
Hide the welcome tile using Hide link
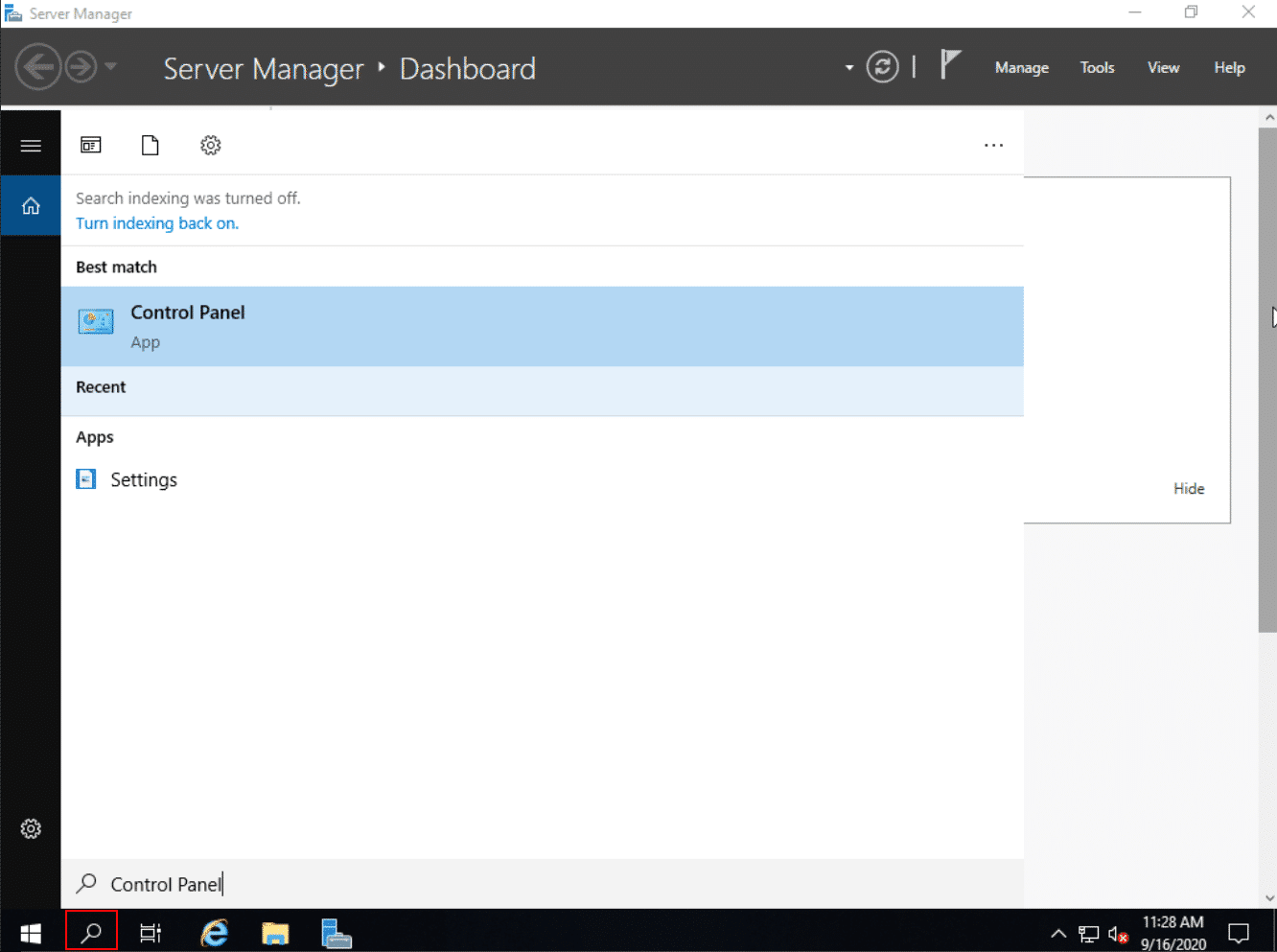coord(1189,489)
